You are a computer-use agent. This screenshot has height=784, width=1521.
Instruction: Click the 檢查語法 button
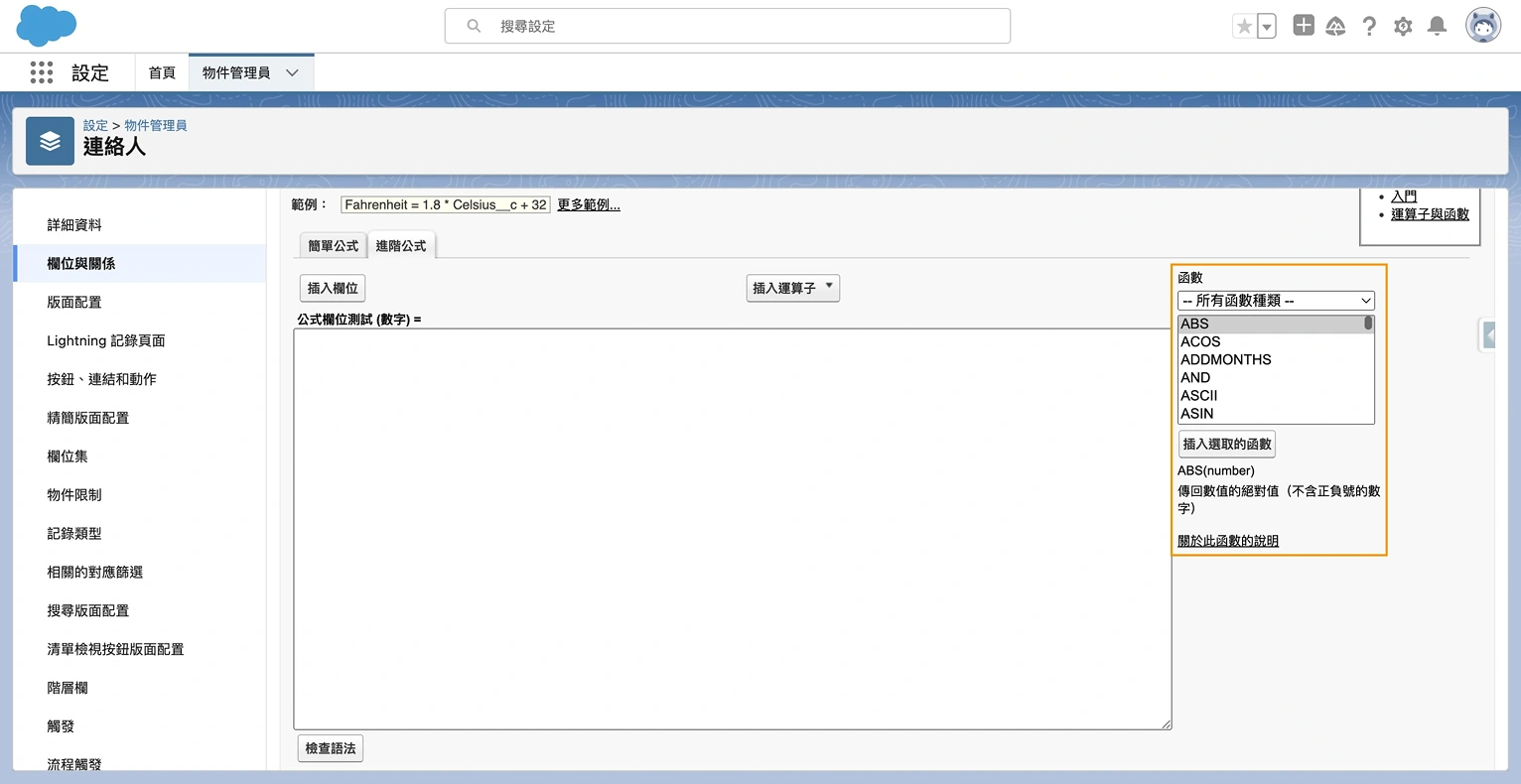coord(330,748)
